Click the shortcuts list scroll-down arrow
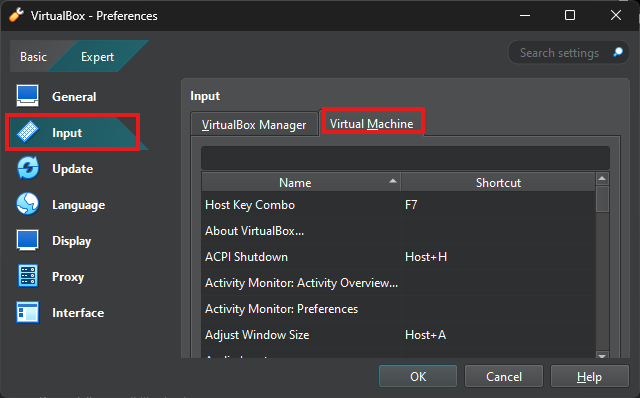640x398 pixels. 602,355
